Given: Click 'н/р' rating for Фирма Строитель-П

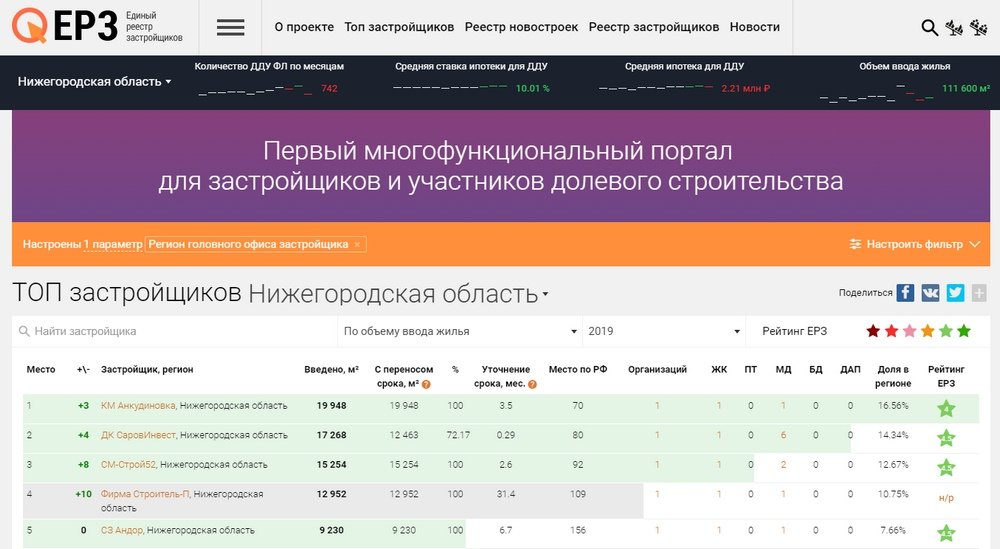Looking at the screenshot, I should click(x=946, y=498).
